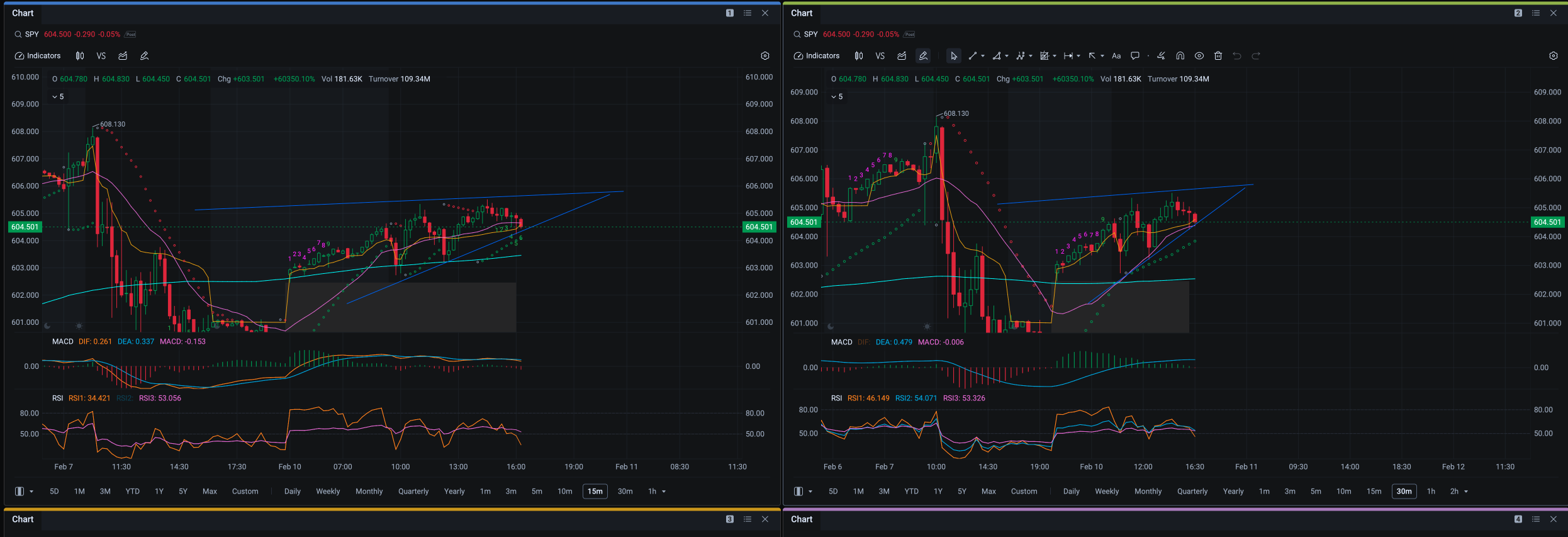Click Quarterly interval in chart 1

[413, 492]
